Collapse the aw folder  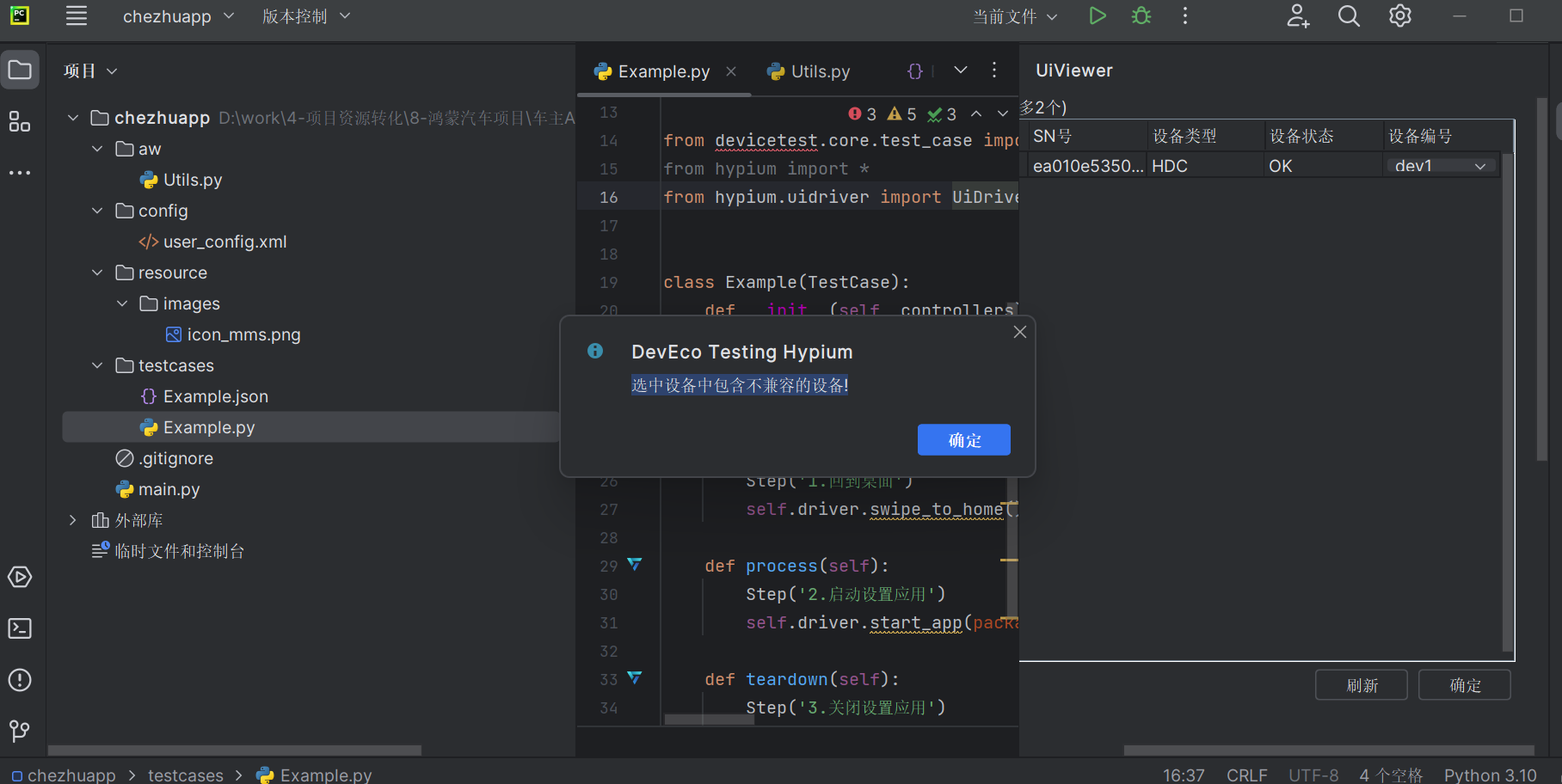97,149
